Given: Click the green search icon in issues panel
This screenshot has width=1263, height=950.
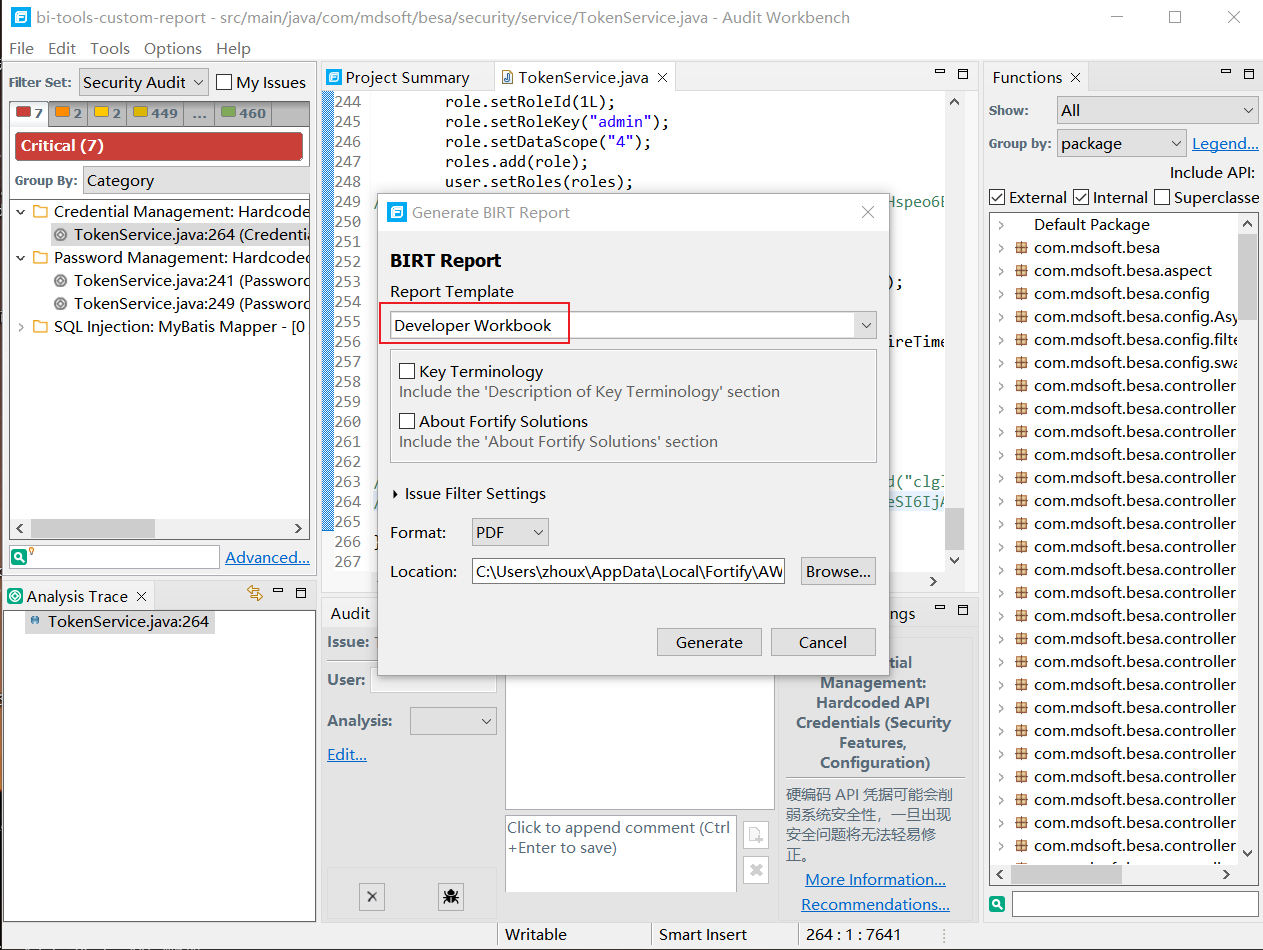Looking at the screenshot, I should (20, 557).
